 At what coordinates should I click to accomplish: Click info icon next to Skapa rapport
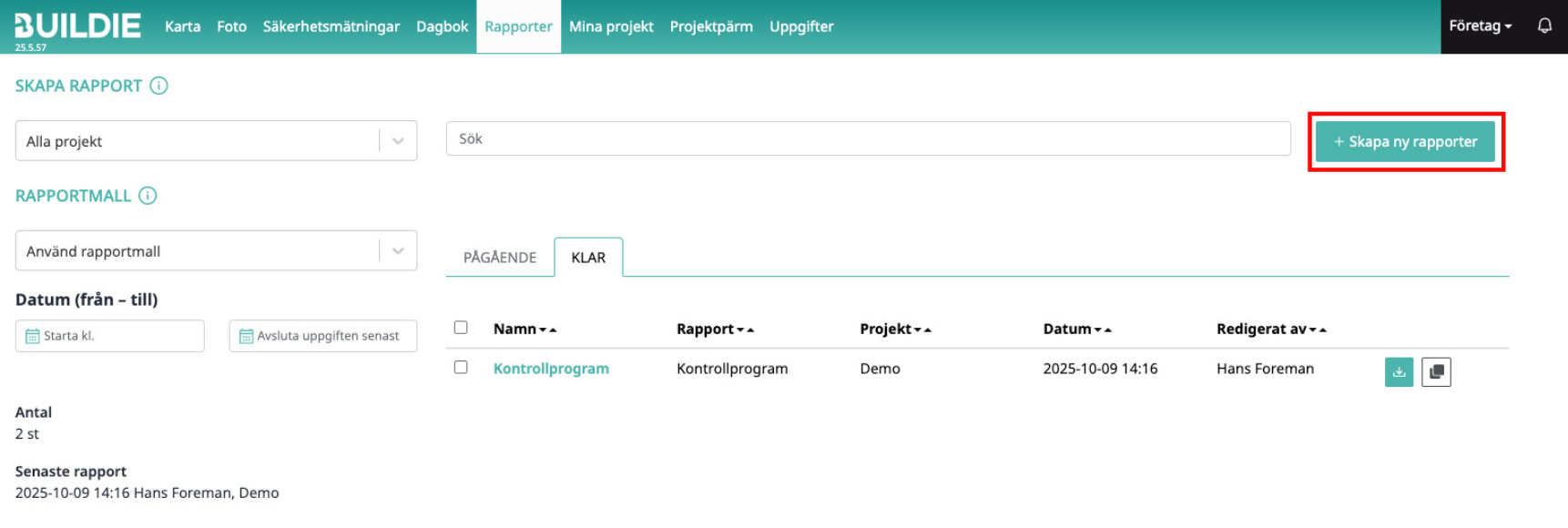pyautogui.click(x=158, y=86)
